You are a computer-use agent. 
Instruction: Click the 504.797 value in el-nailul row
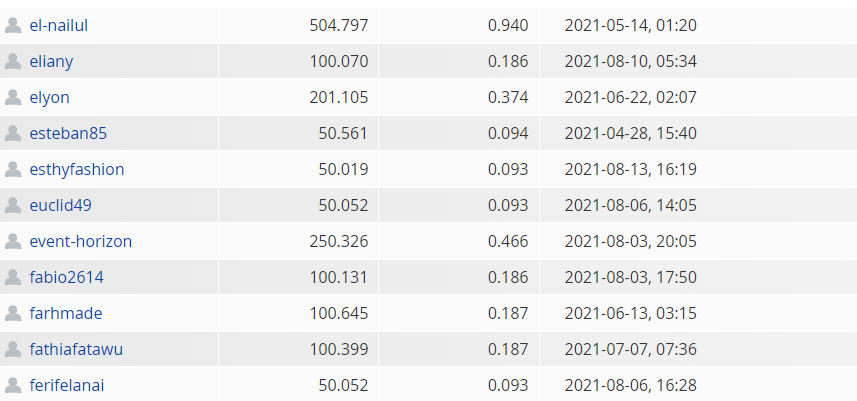[x=339, y=26]
